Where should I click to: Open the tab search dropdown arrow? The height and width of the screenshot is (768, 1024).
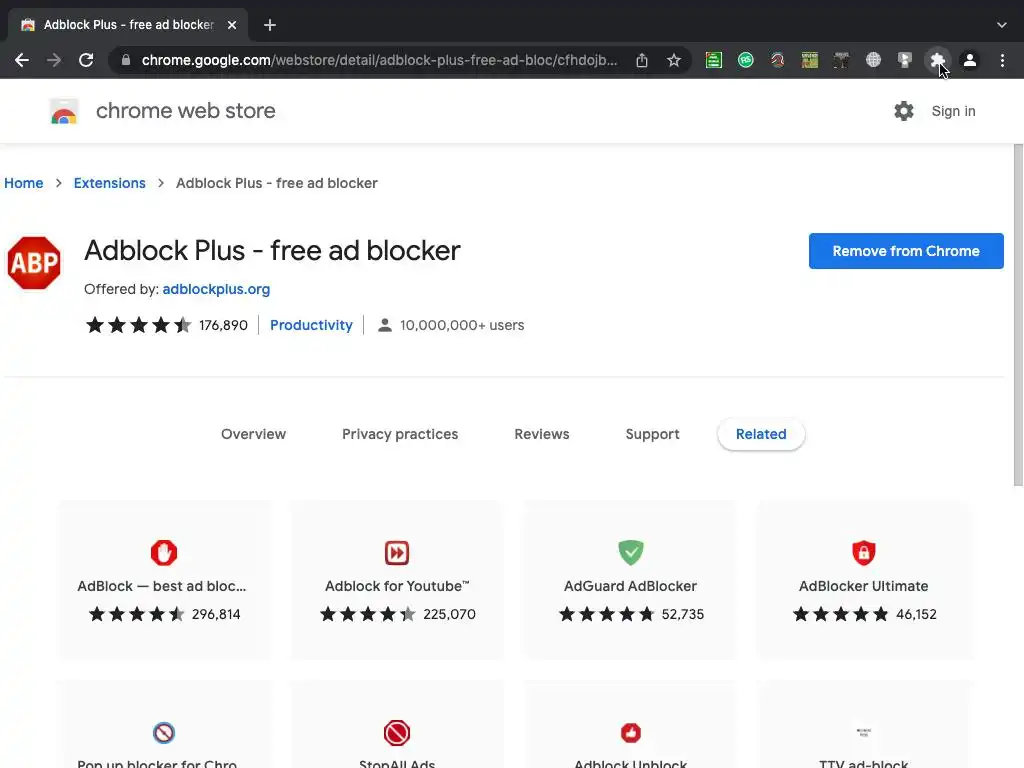click(1002, 25)
